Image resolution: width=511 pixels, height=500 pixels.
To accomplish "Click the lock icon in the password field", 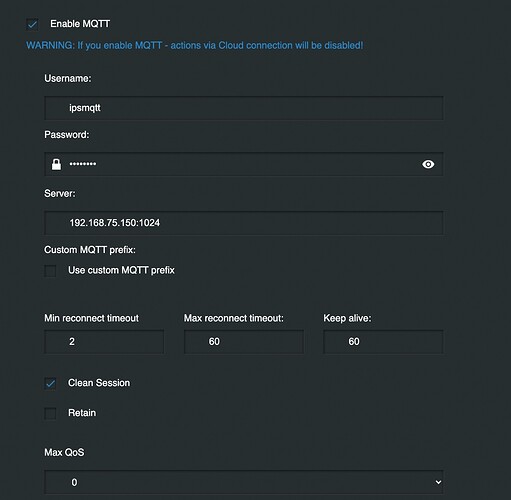I will coord(56,164).
